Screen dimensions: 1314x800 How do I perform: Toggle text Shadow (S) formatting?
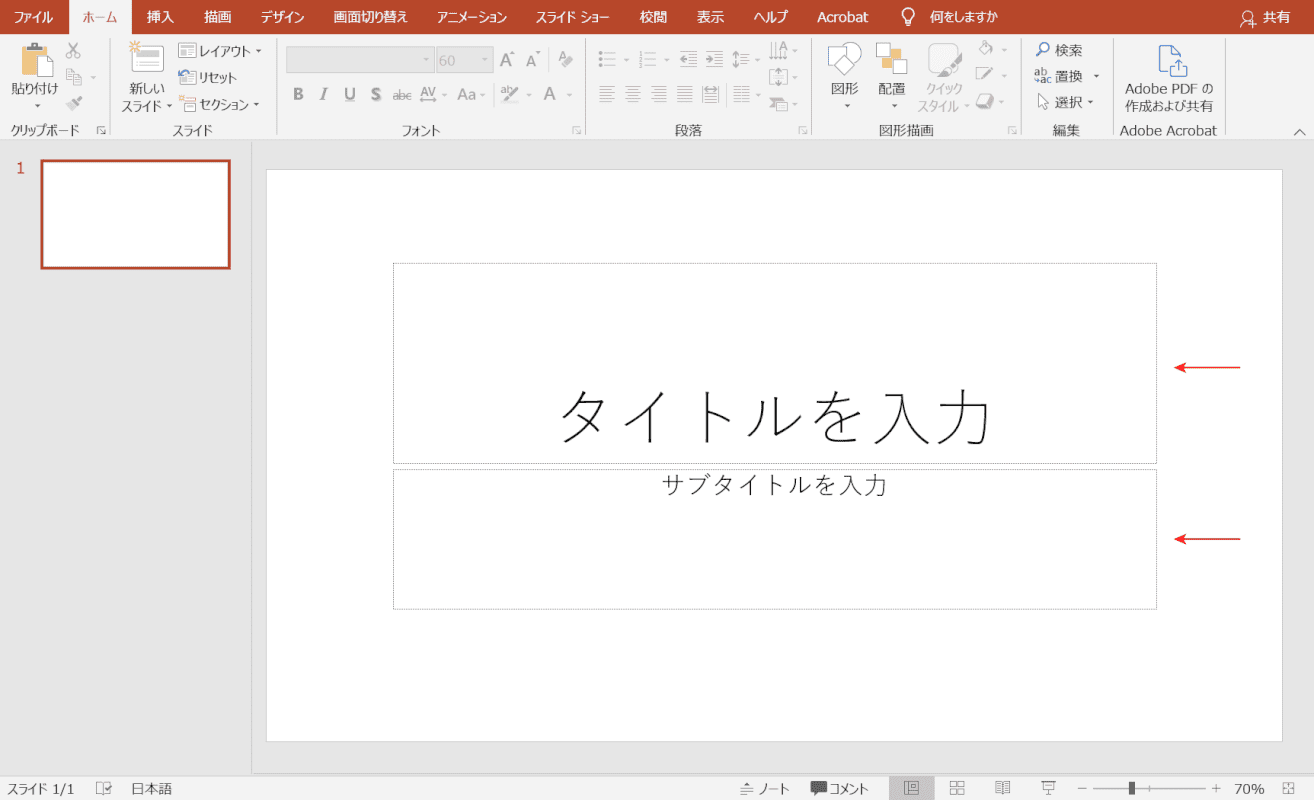pos(376,95)
